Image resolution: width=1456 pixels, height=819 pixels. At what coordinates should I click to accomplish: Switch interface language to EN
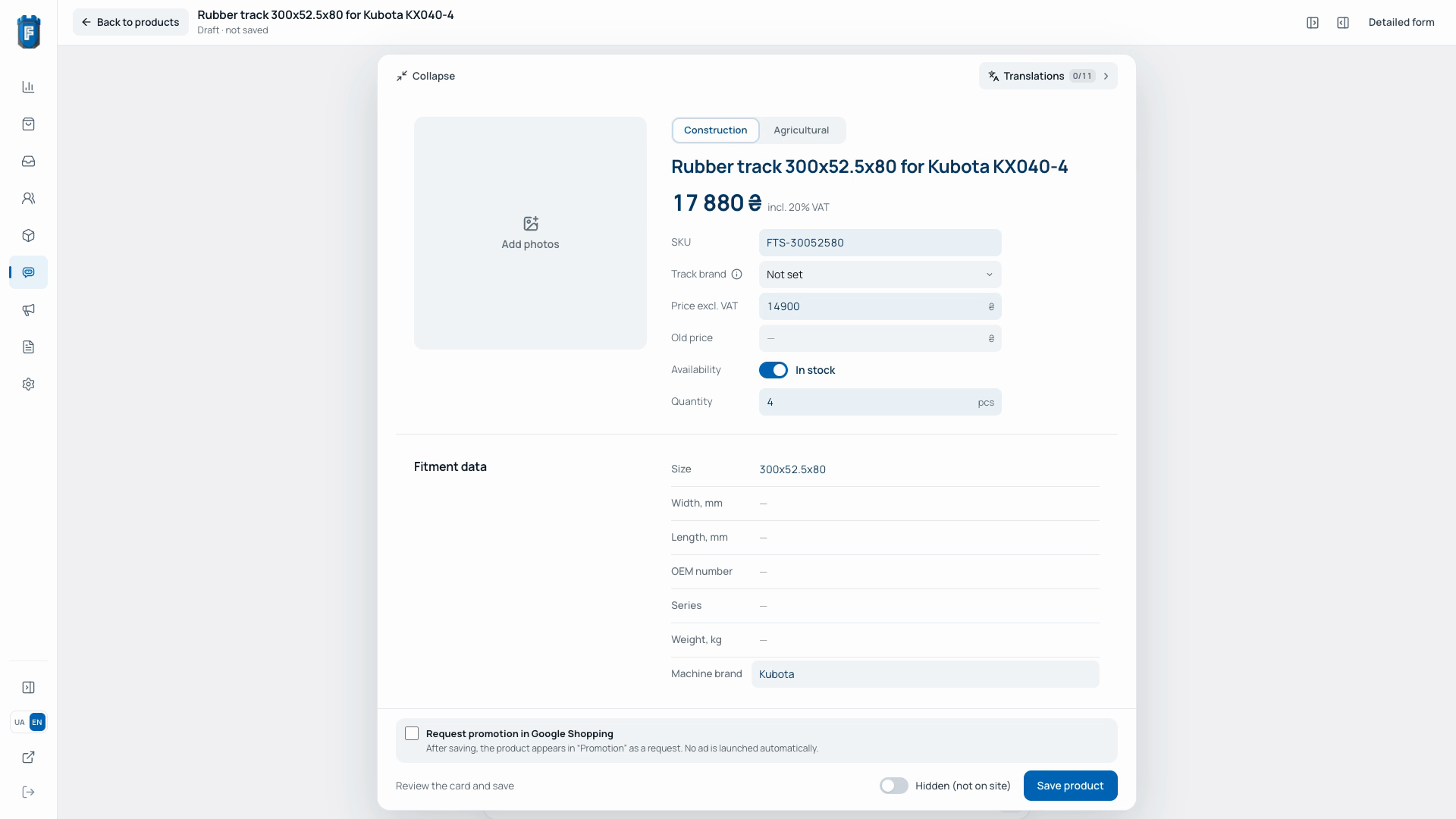click(37, 723)
